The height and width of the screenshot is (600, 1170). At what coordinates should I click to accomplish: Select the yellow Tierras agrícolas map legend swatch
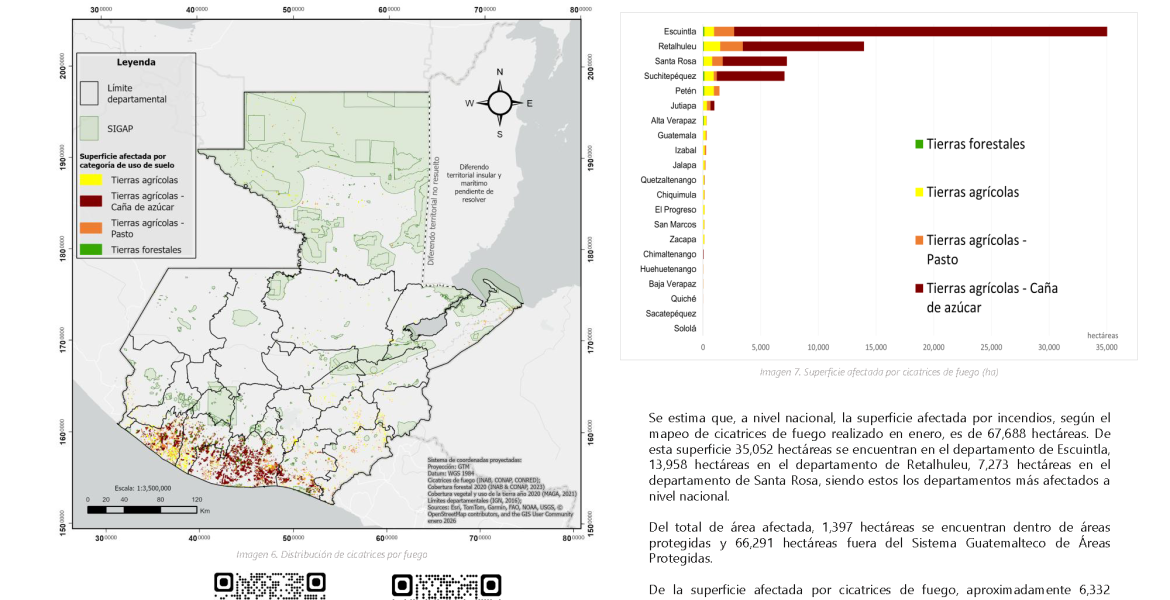coord(90,180)
